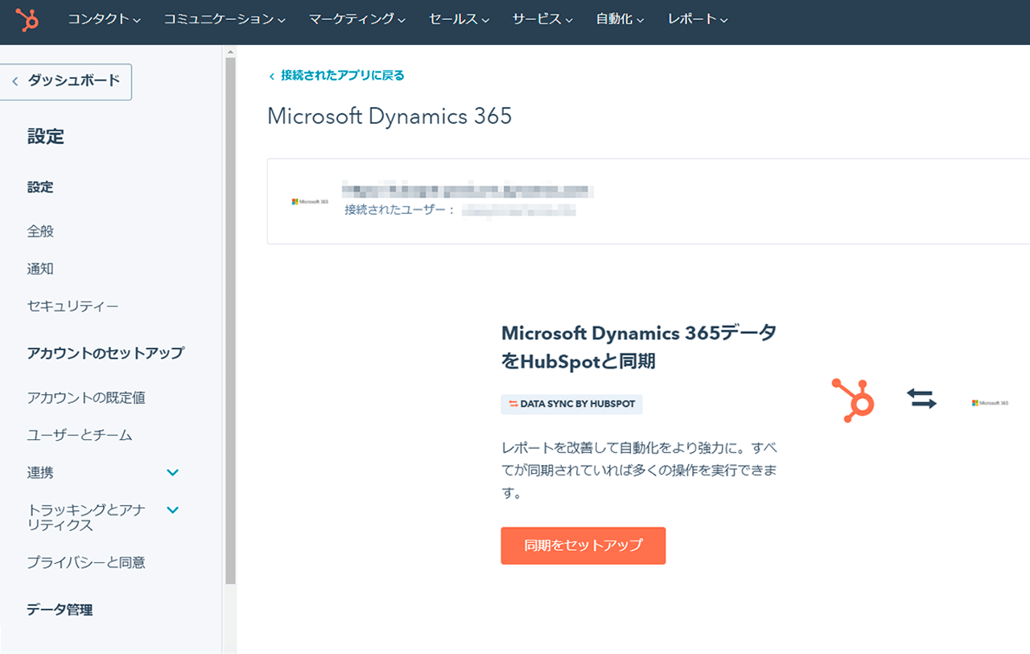Expand the 連携 section chevron
Viewport: 1030px width, 654px height.
click(173, 473)
